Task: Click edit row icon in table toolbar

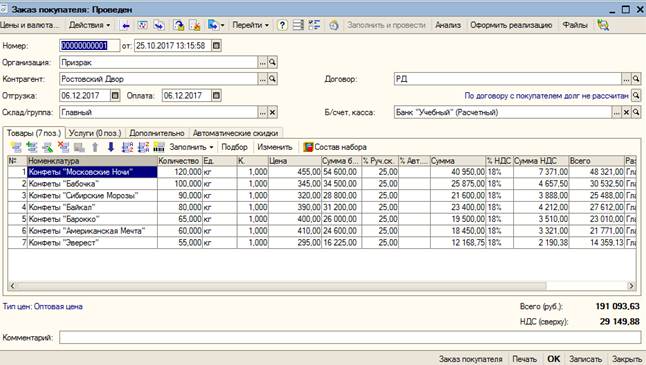Action: tap(48, 147)
